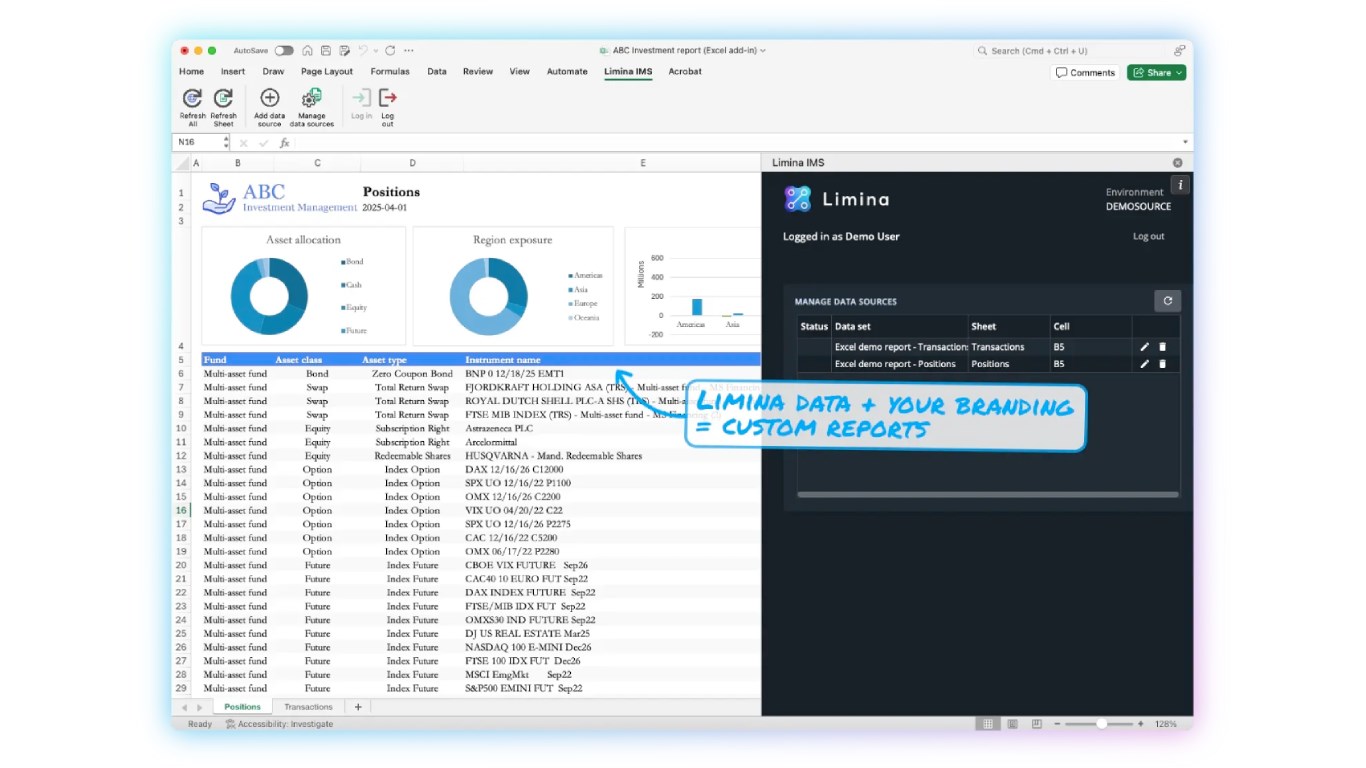Screen dimensions: 1366x768
Task: Open the Draw ribbon tab
Action: [x=273, y=72]
